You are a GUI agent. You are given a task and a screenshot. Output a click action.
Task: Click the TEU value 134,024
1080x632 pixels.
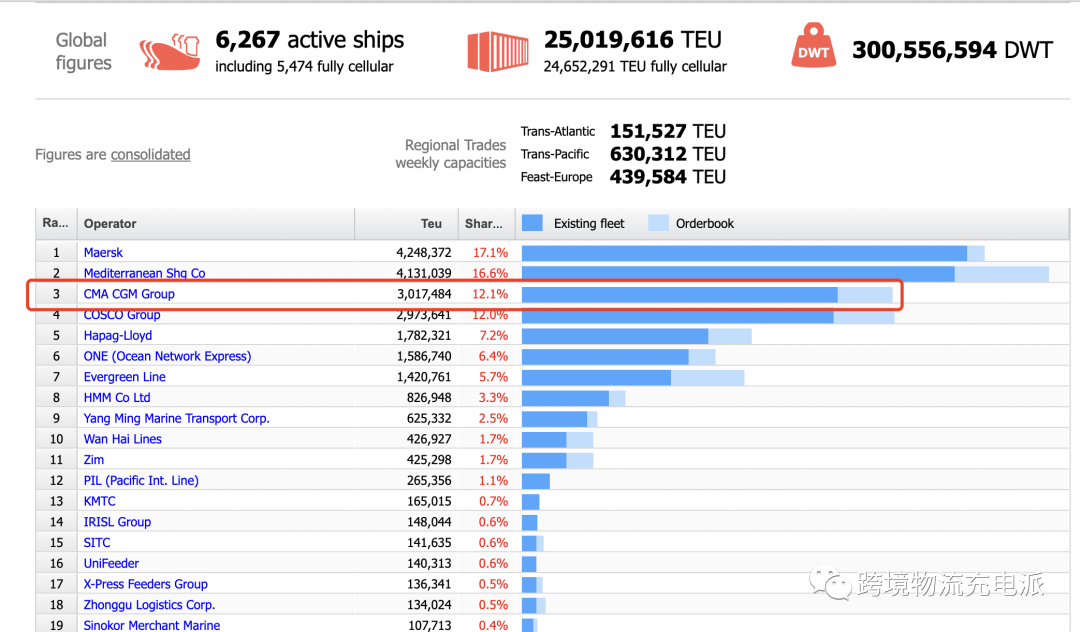coord(429,604)
